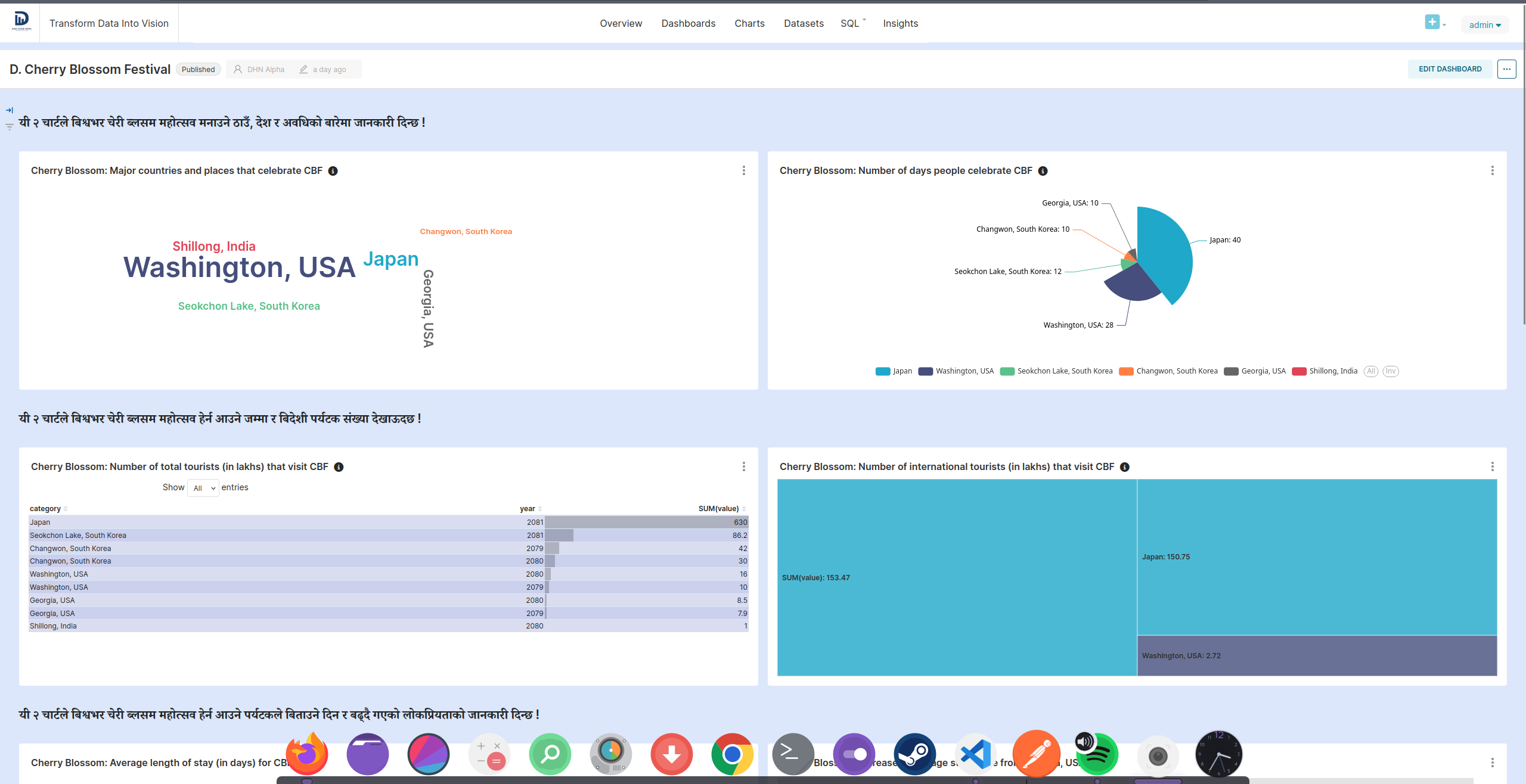Click Inv to invert the pie chart legend selection
Viewport: 1526px width, 784px height.
(1391, 371)
